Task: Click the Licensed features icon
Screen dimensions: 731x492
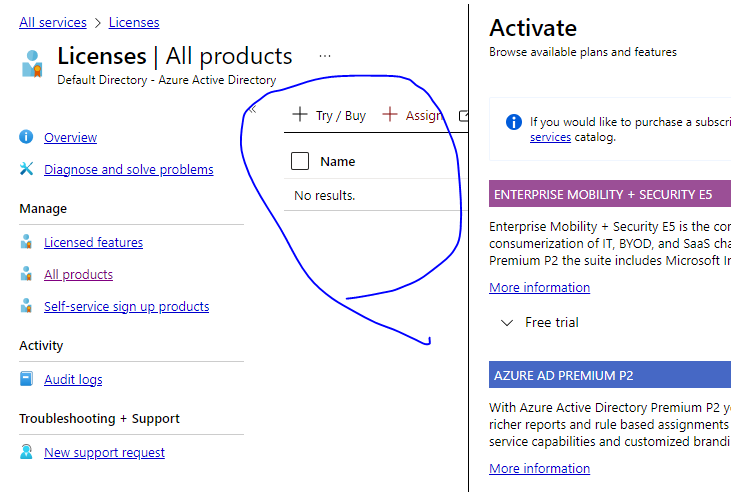Action: point(27,242)
